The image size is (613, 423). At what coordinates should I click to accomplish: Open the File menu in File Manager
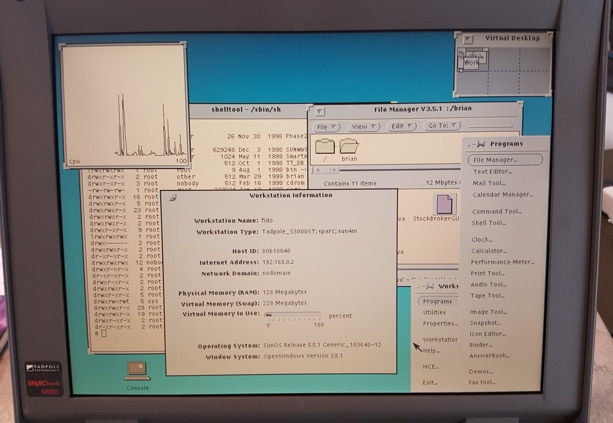point(326,127)
